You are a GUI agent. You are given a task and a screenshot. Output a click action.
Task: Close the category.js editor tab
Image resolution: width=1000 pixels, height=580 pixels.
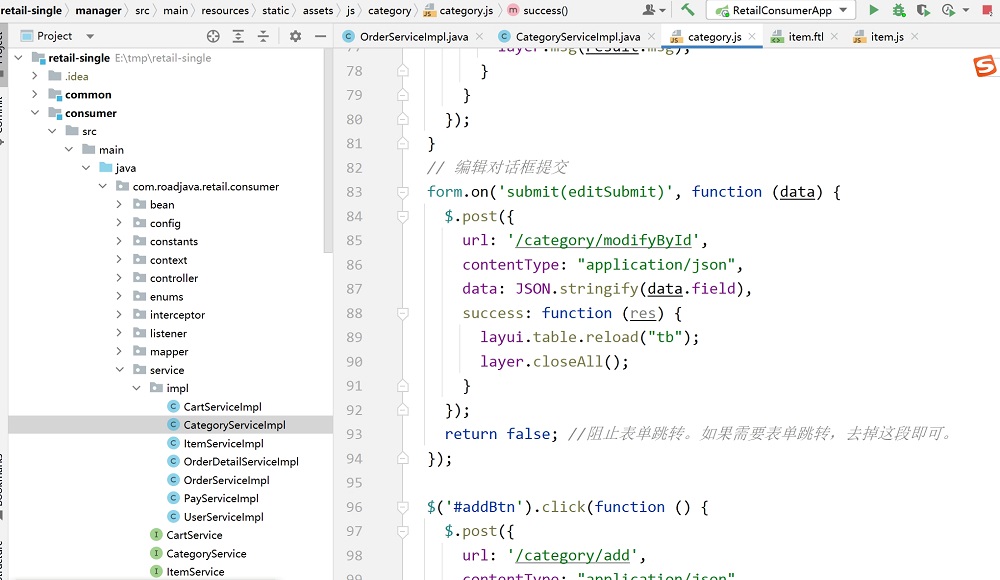pos(752,37)
